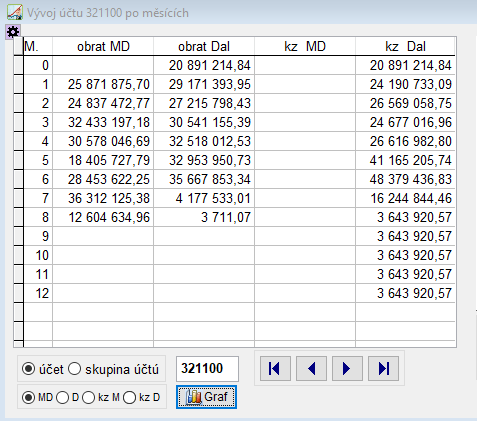Image resolution: width=477 pixels, height=421 pixels.
Task: Click the obrat MD column header
Action: (103, 46)
